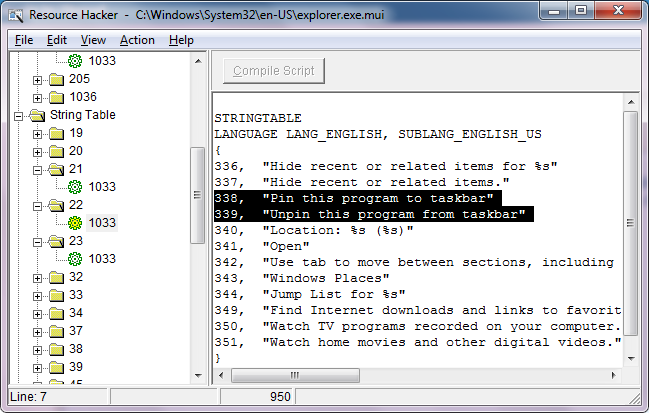Click the topmost 1033 gear resource icon

pos(75,61)
